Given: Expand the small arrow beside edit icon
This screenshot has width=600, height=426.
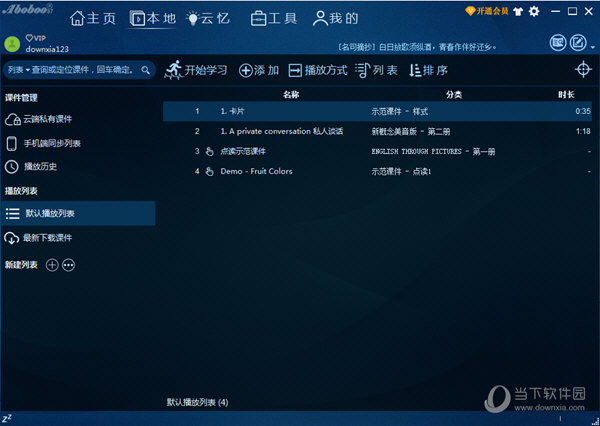Looking at the screenshot, I should click(593, 47).
